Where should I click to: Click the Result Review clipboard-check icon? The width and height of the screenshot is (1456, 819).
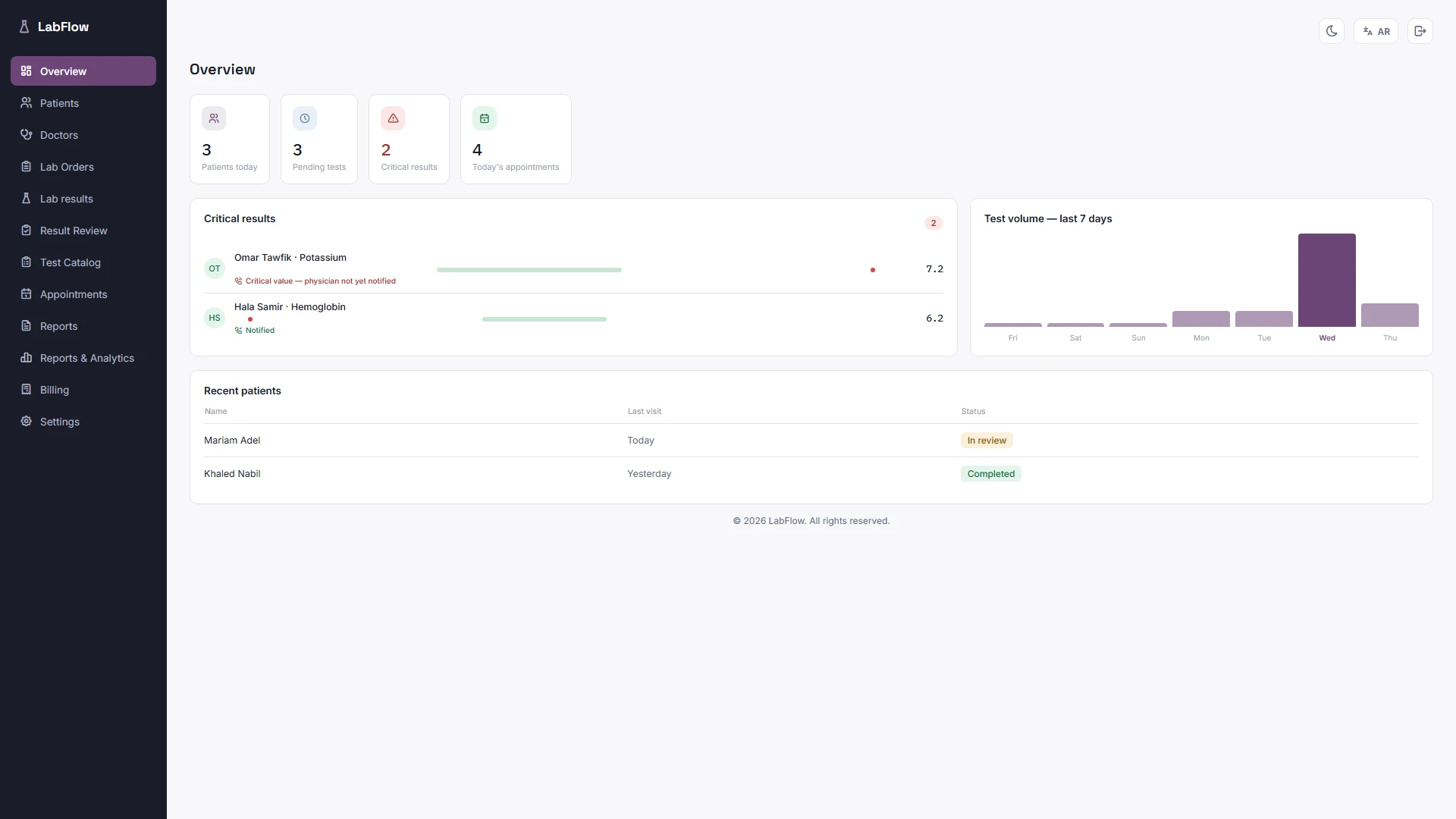pos(27,230)
